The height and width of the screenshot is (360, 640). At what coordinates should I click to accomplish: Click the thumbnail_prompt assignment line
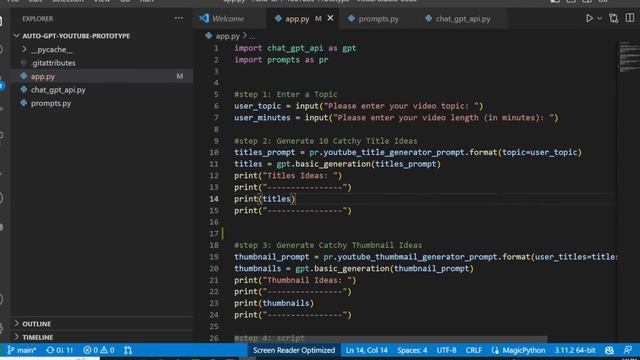point(425,257)
